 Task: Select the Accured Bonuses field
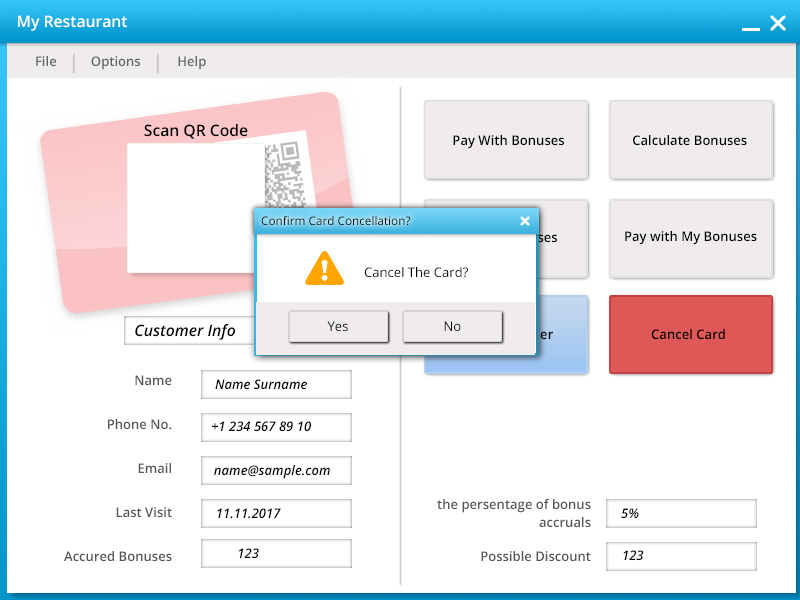coord(276,554)
